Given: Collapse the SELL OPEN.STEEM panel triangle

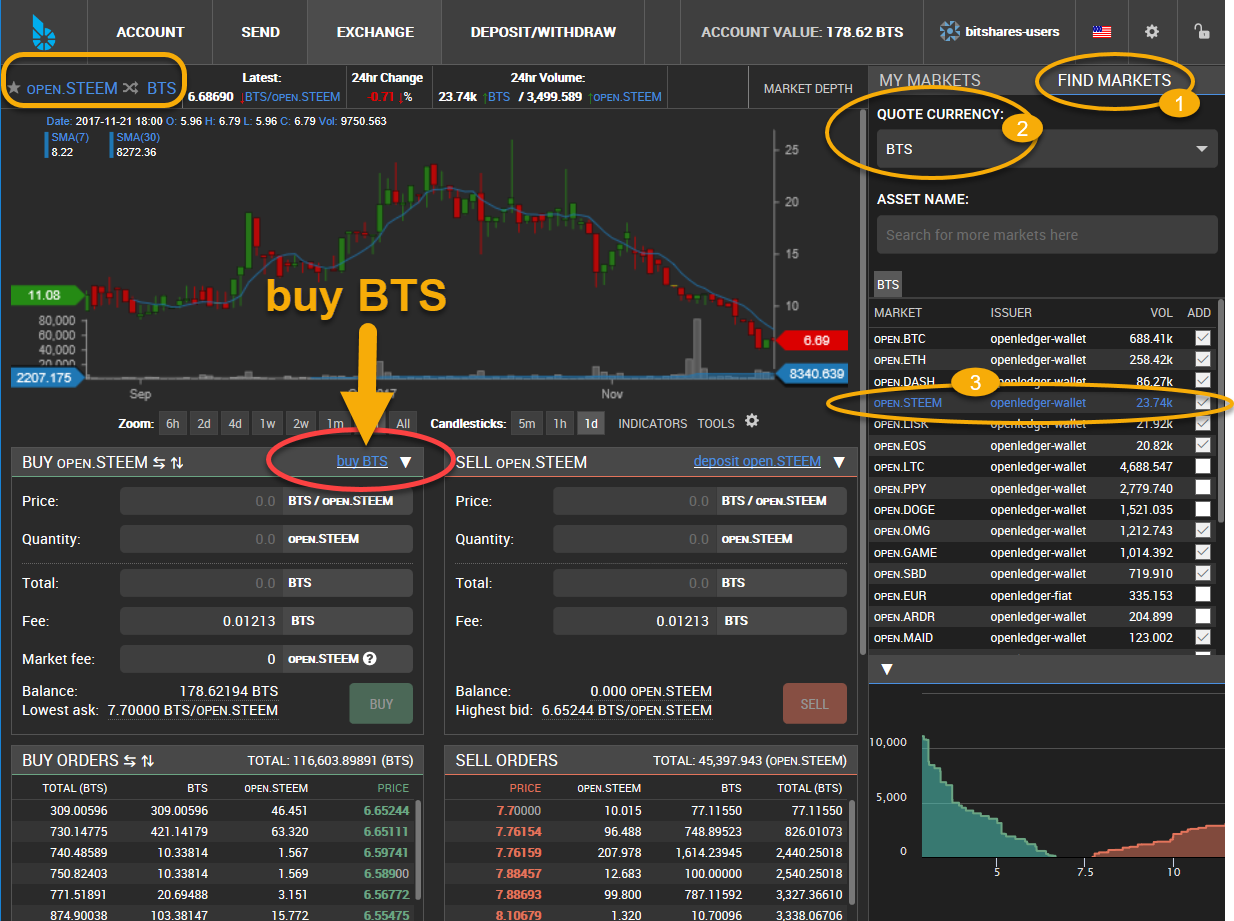Looking at the screenshot, I should [839, 462].
